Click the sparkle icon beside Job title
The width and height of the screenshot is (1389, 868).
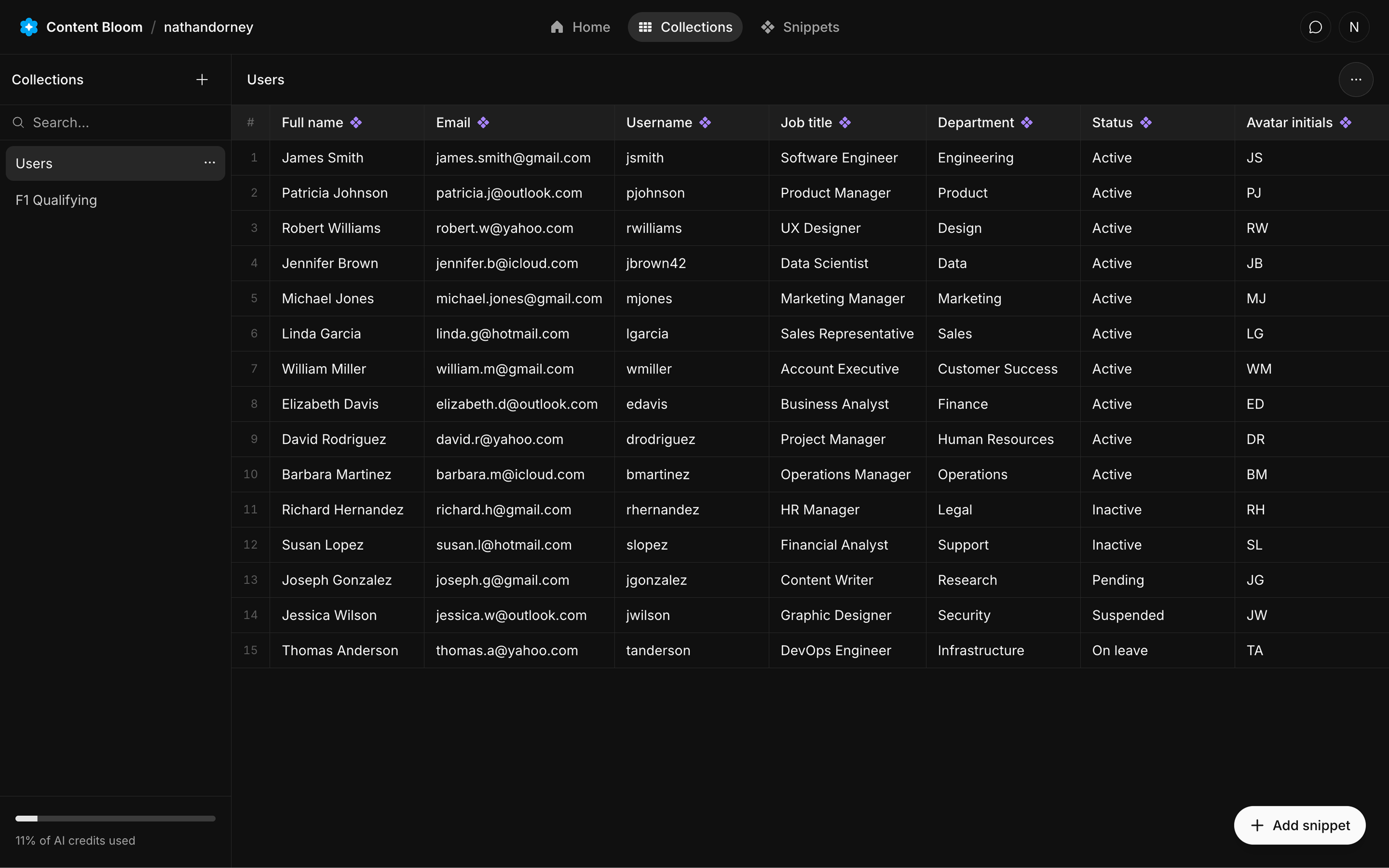point(844,122)
